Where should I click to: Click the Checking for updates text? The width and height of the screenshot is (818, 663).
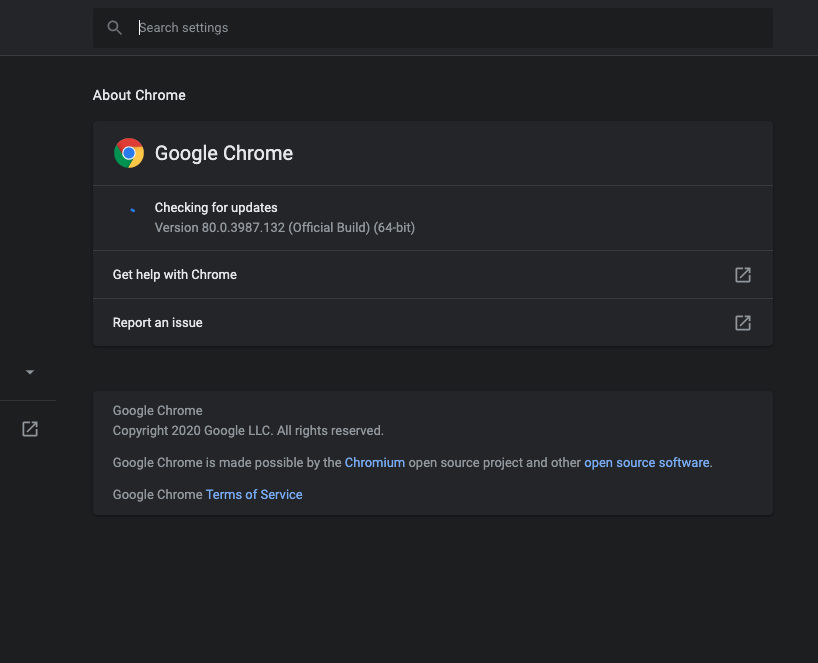(x=216, y=208)
